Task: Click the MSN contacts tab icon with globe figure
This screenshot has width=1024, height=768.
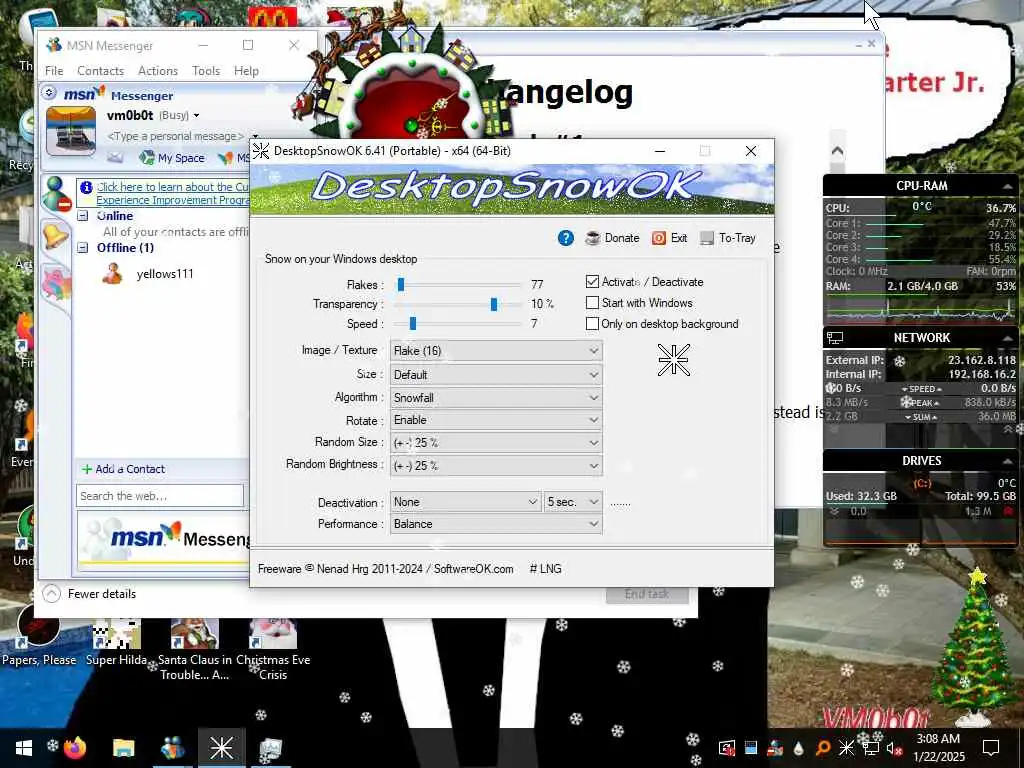Action: pos(57,193)
